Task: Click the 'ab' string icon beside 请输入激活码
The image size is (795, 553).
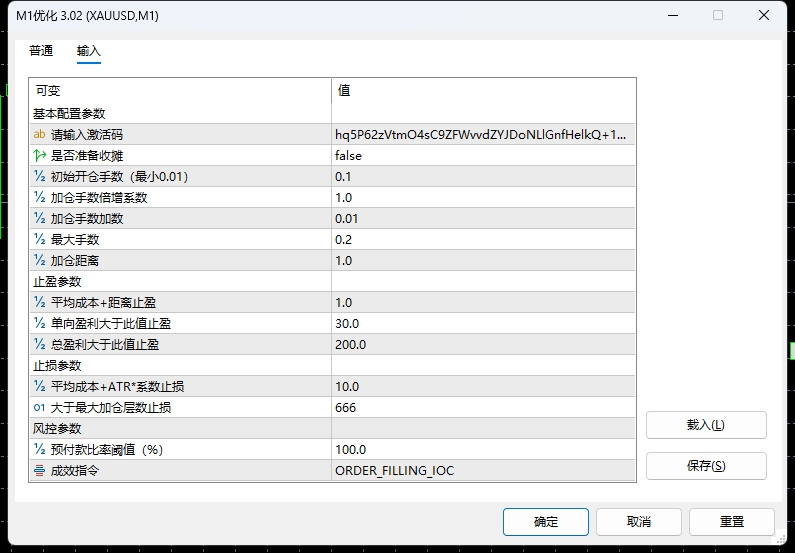Action: (x=40, y=135)
